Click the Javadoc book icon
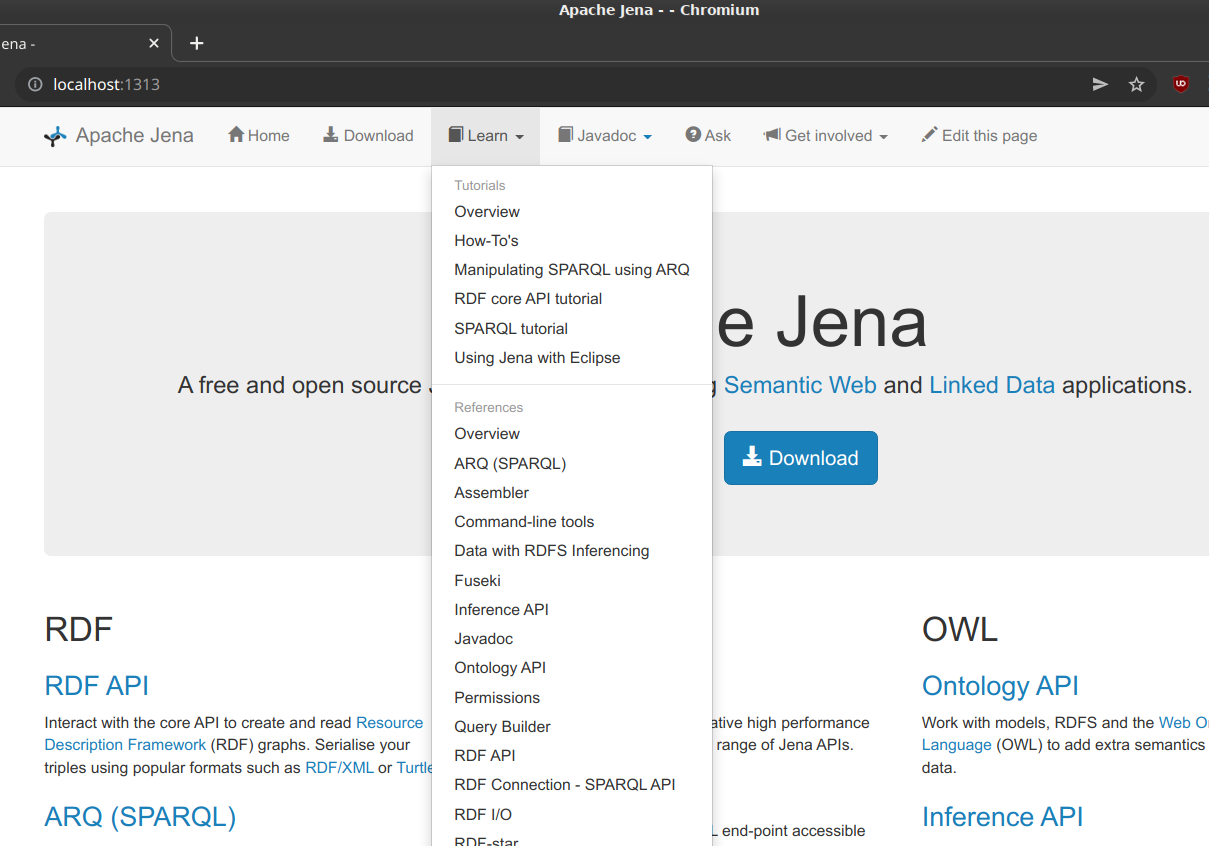1209x846 pixels. [565, 135]
